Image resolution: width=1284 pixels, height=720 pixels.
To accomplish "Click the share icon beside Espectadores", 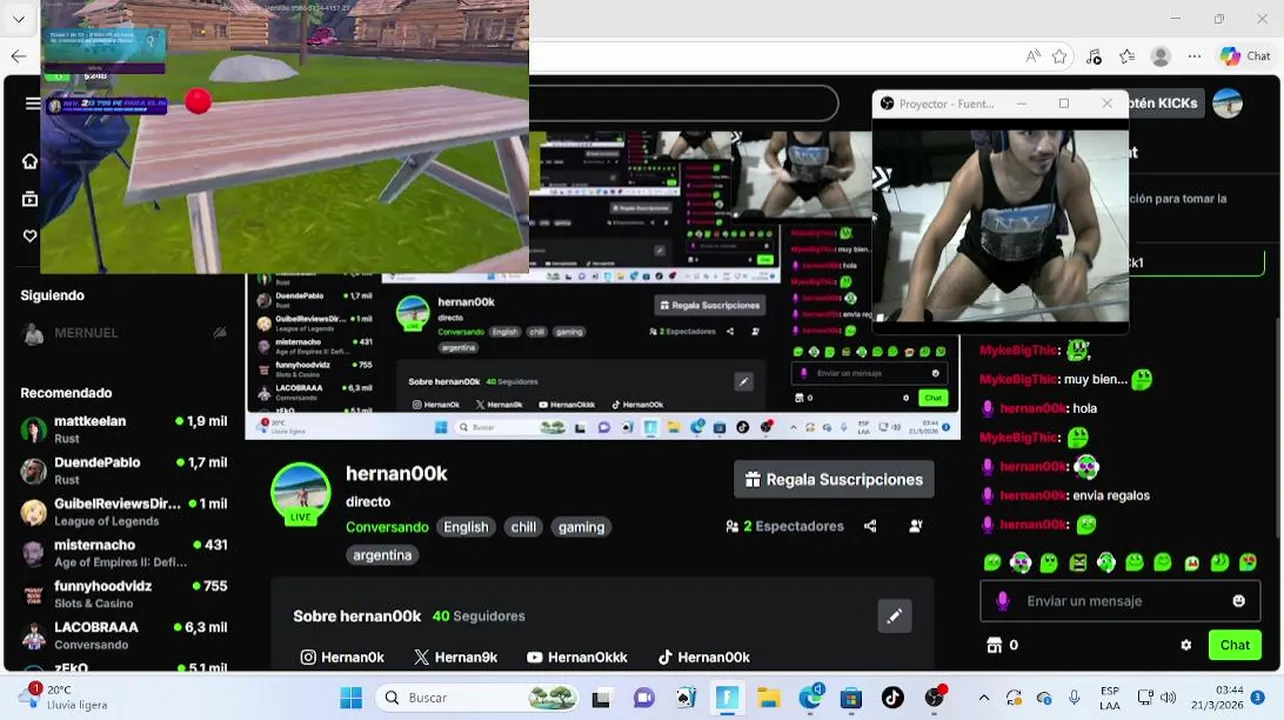I will pyautogui.click(x=870, y=526).
